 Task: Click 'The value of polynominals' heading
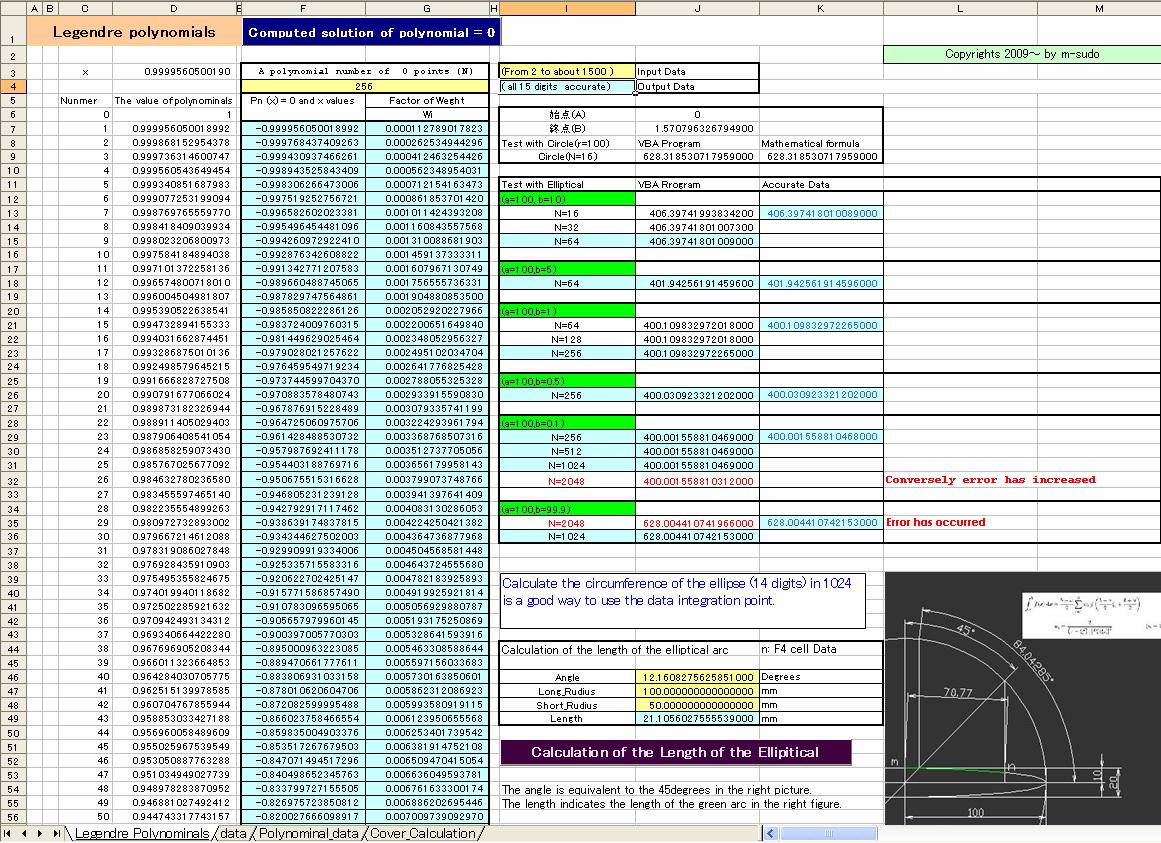pyautogui.click(x=174, y=101)
